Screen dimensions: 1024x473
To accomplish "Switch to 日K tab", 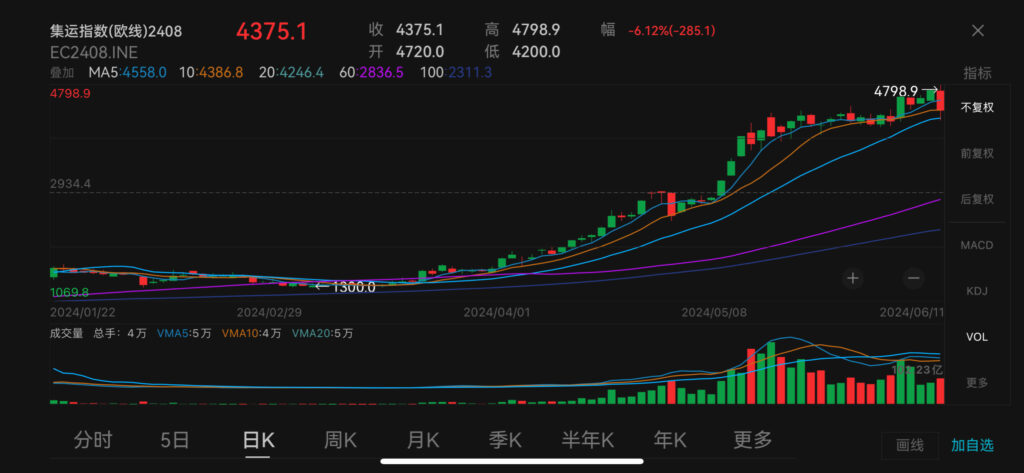I will pos(258,440).
